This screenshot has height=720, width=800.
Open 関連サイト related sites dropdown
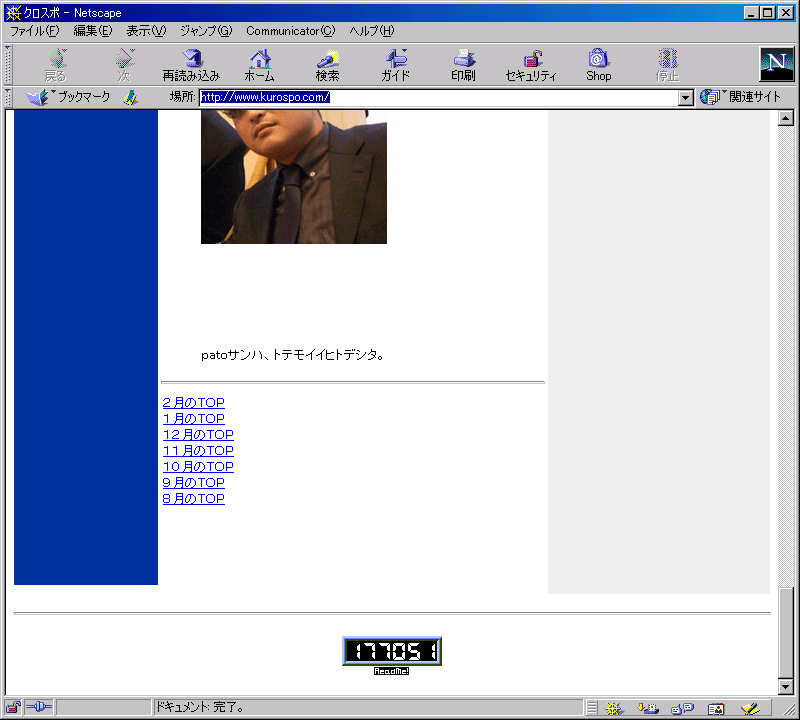tap(740, 97)
